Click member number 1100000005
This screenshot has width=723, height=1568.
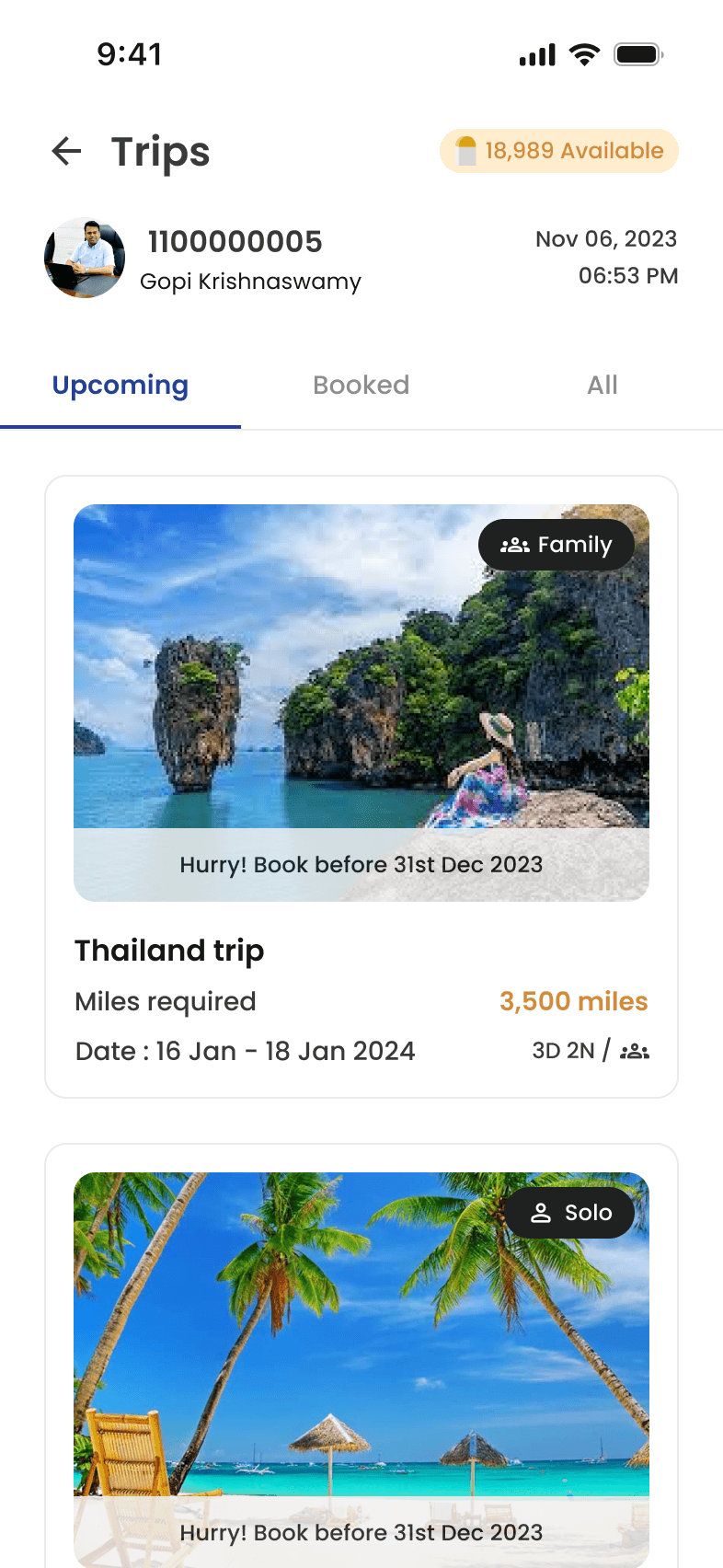(235, 242)
